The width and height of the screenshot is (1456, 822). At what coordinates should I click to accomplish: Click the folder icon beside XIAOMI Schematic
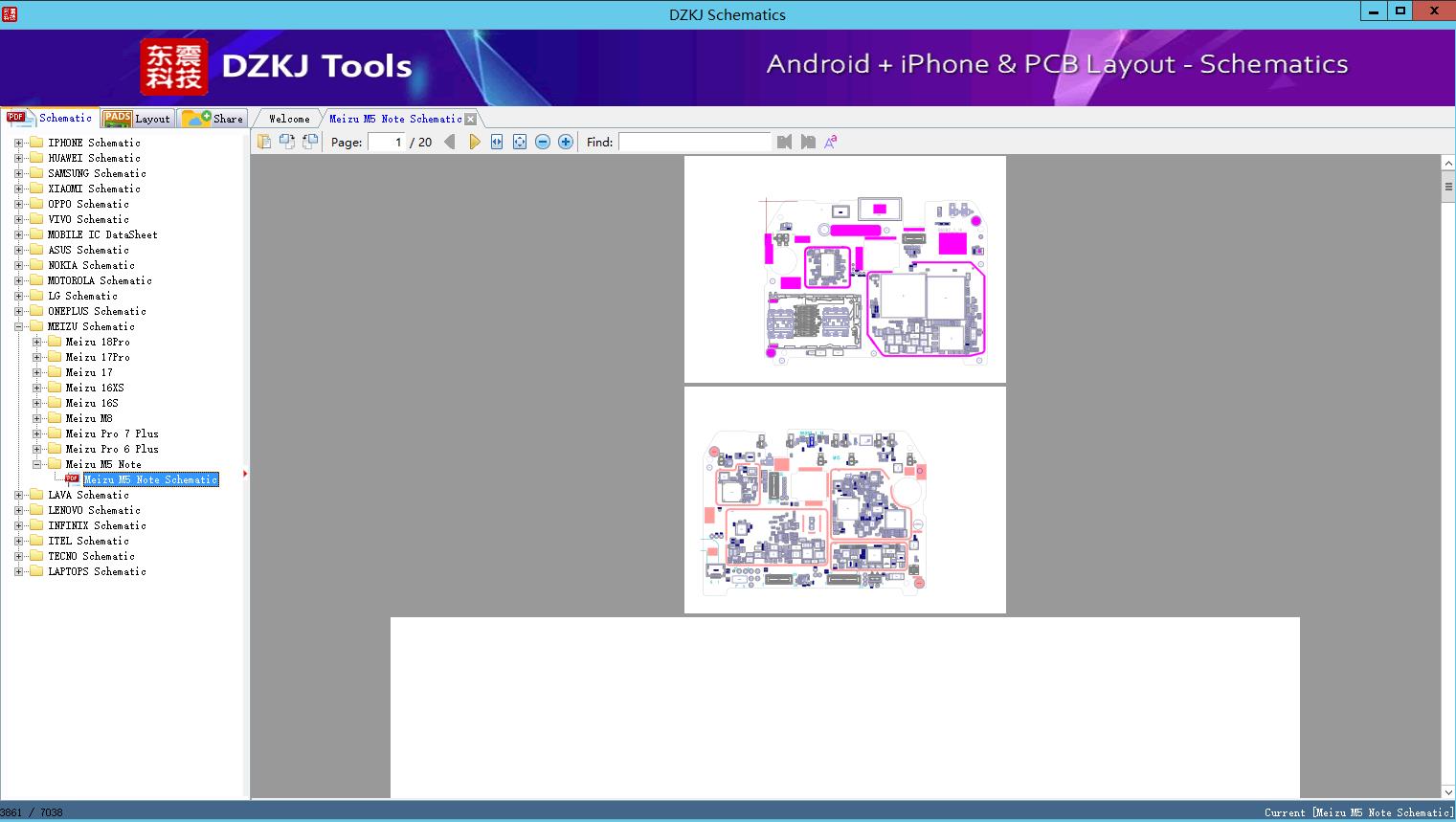click(x=36, y=189)
